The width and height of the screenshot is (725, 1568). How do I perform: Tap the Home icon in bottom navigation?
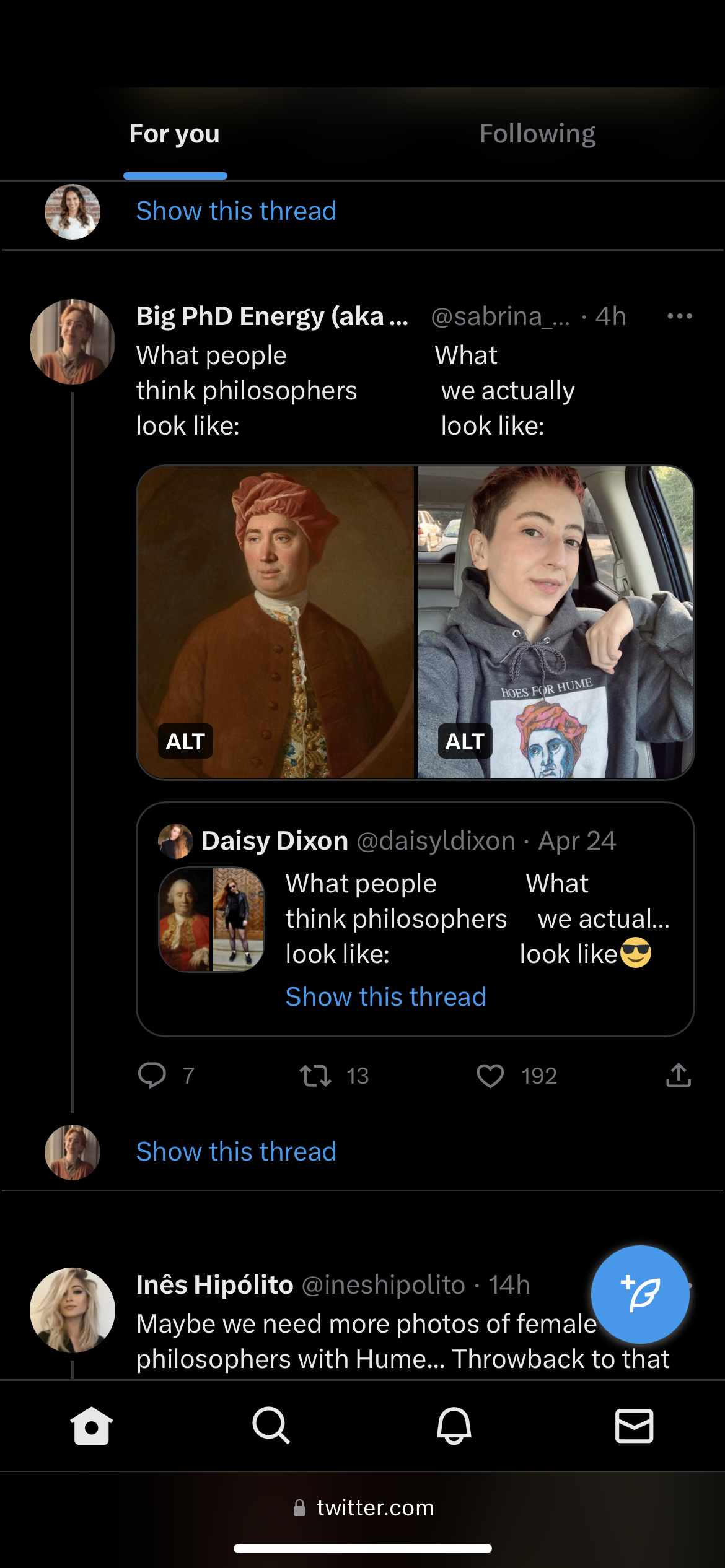tap(91, 1426)
